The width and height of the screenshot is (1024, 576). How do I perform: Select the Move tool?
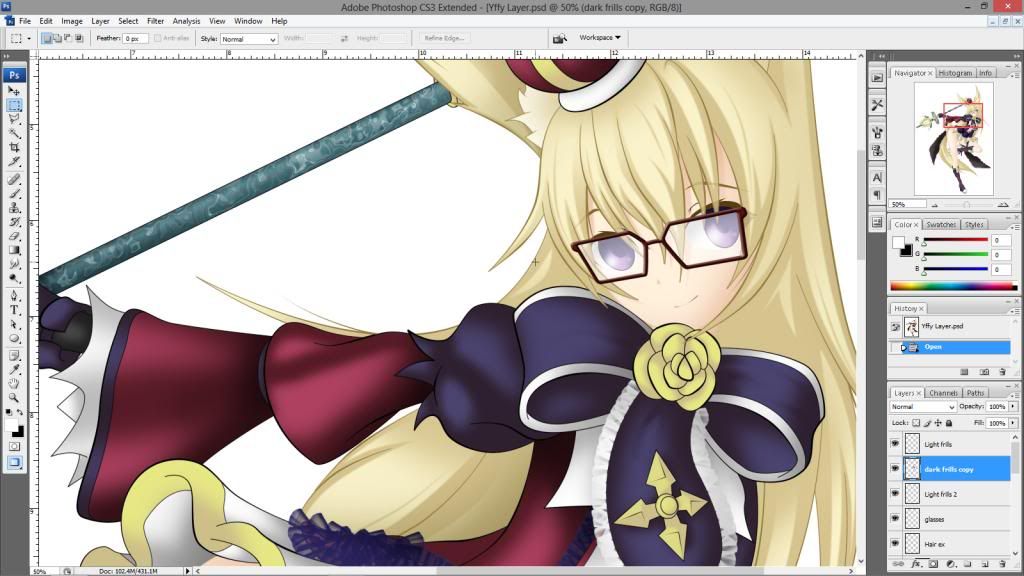point(15,91)
